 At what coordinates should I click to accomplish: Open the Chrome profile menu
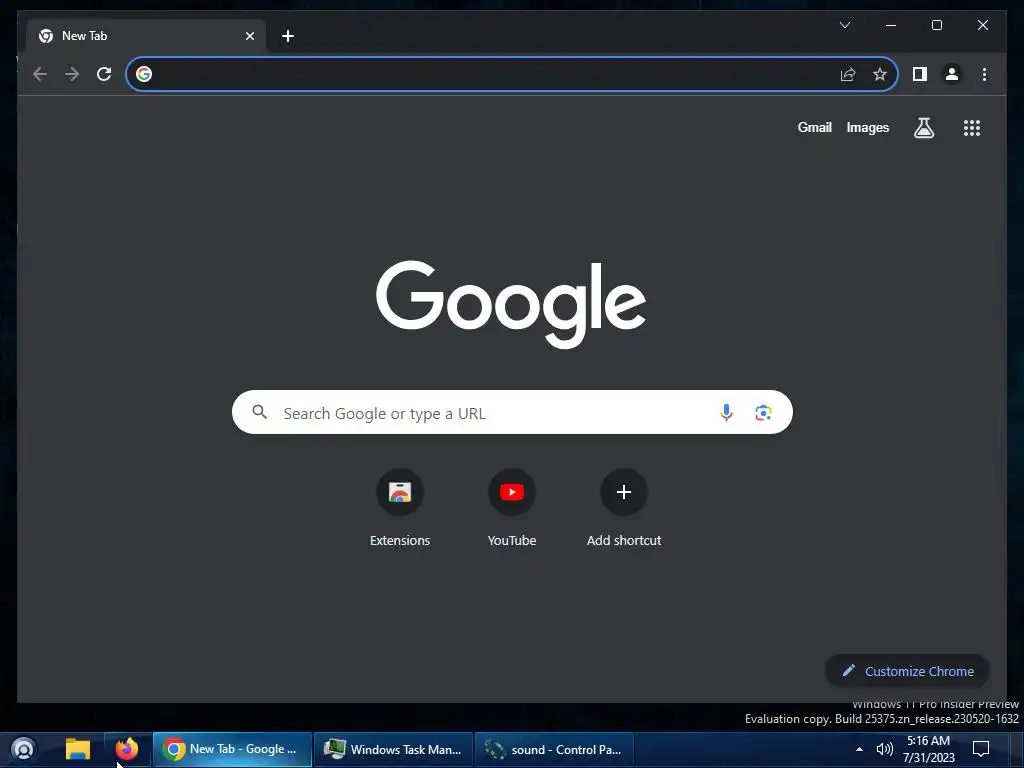[952, 74]
